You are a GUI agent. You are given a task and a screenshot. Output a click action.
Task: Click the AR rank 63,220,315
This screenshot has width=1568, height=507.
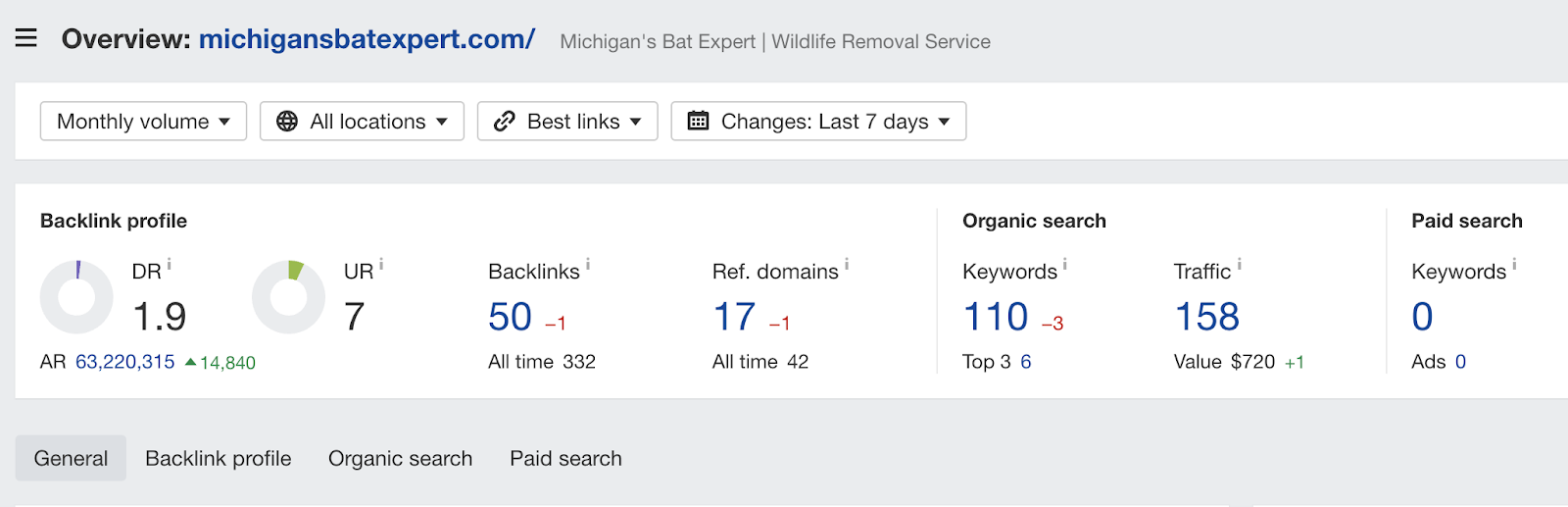(125, 362)
